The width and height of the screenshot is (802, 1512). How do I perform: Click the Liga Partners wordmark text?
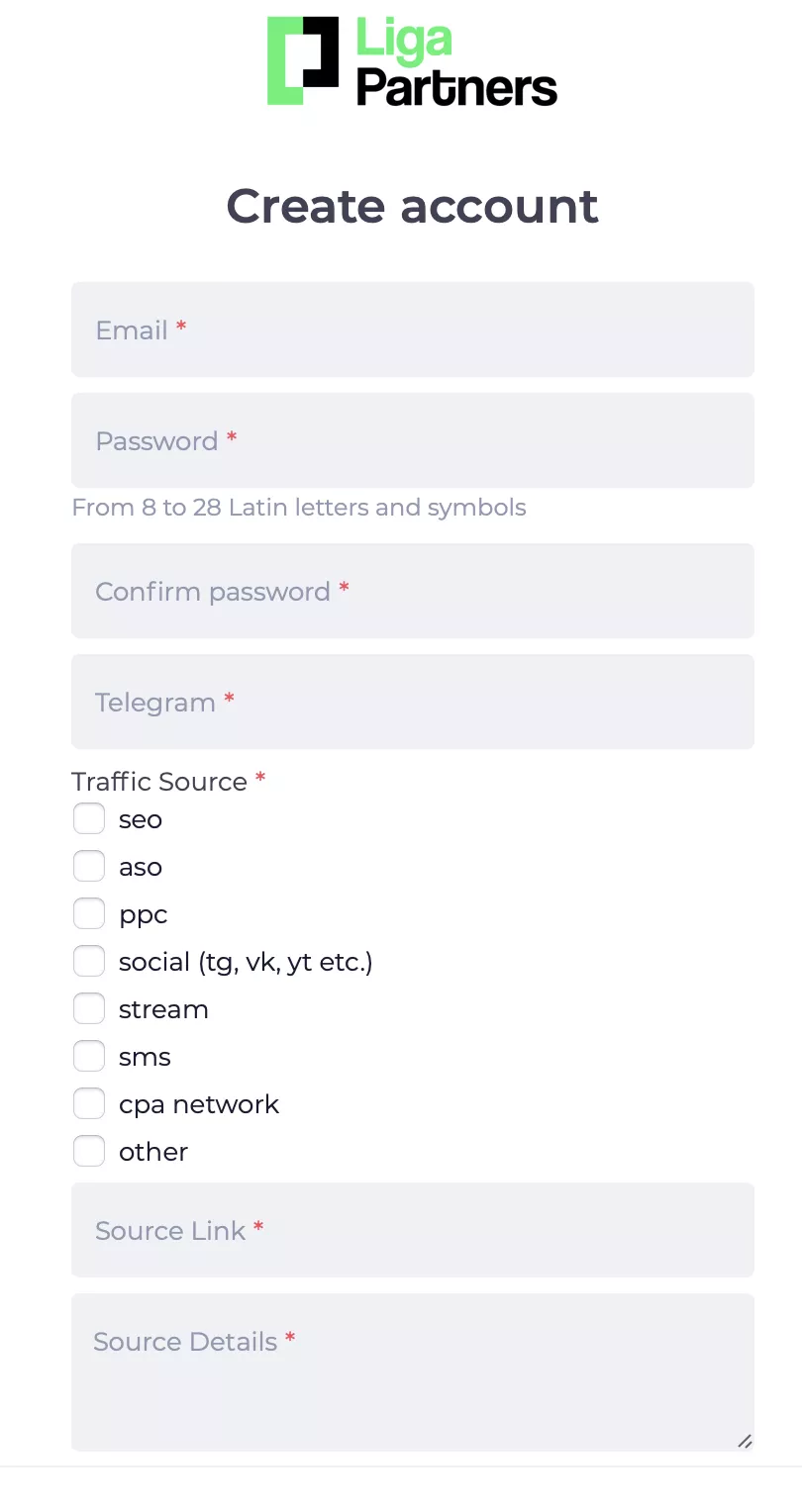point(456,63)
